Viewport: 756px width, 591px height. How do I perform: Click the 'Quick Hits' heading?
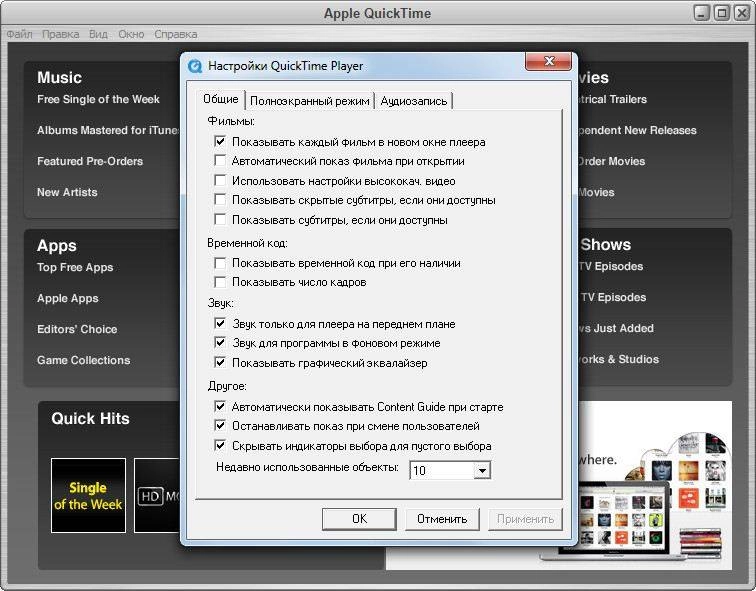coord(91,418)
